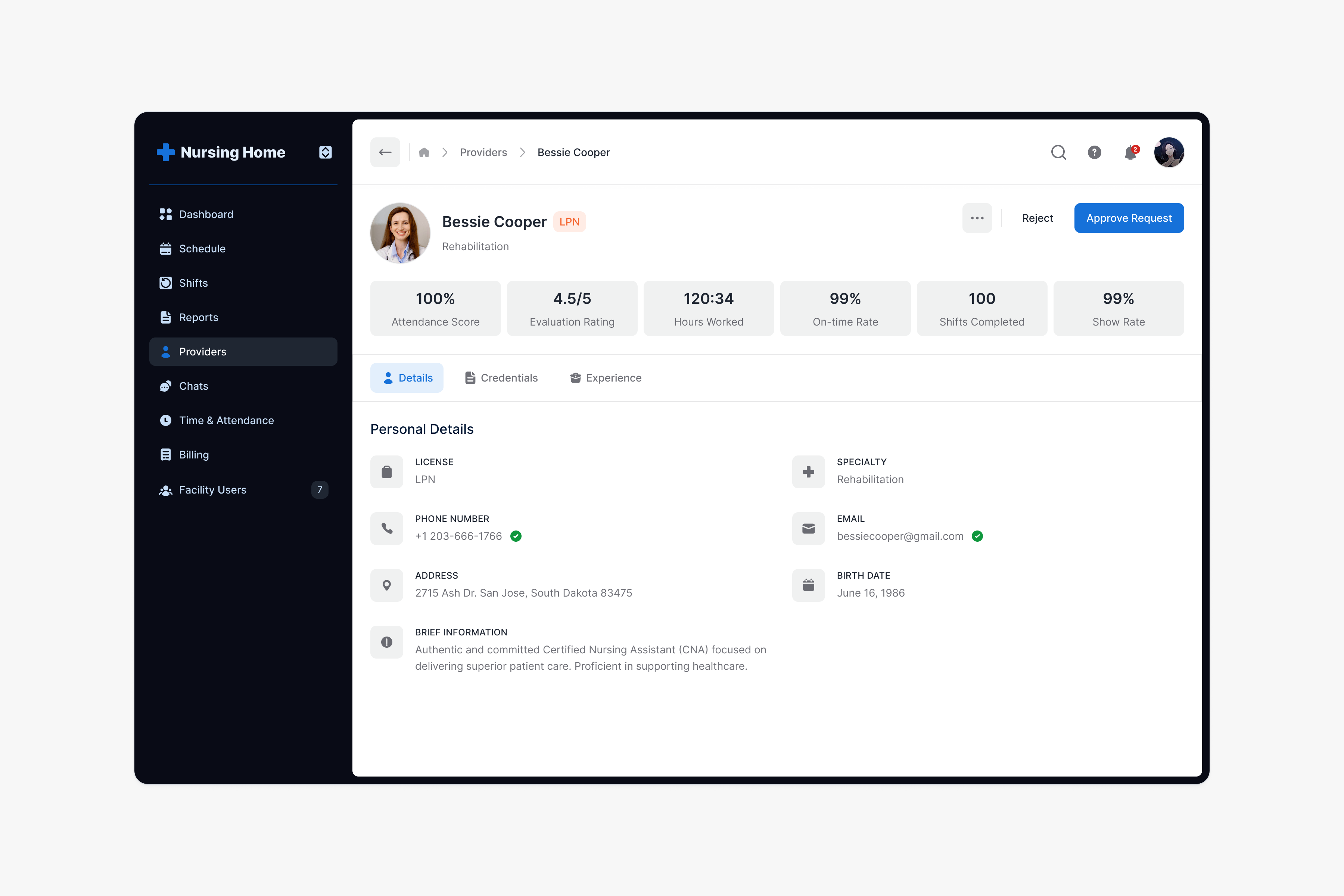This screenshot has height=896, width=1344.
Task: Click the envelope icon beside Email
Action: 809,529
